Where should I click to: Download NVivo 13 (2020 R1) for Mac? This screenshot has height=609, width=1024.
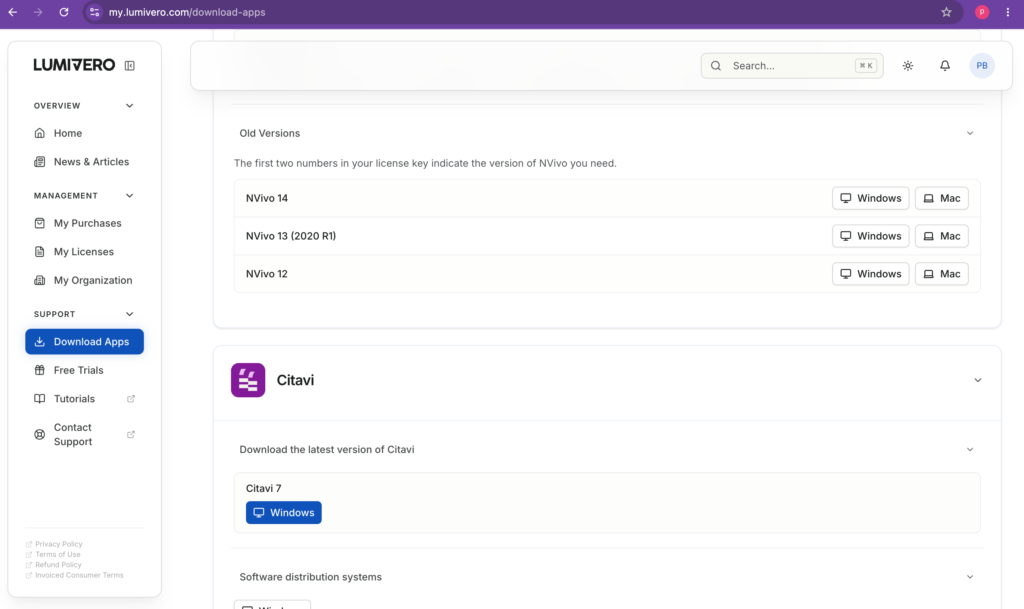pos(941,236)
